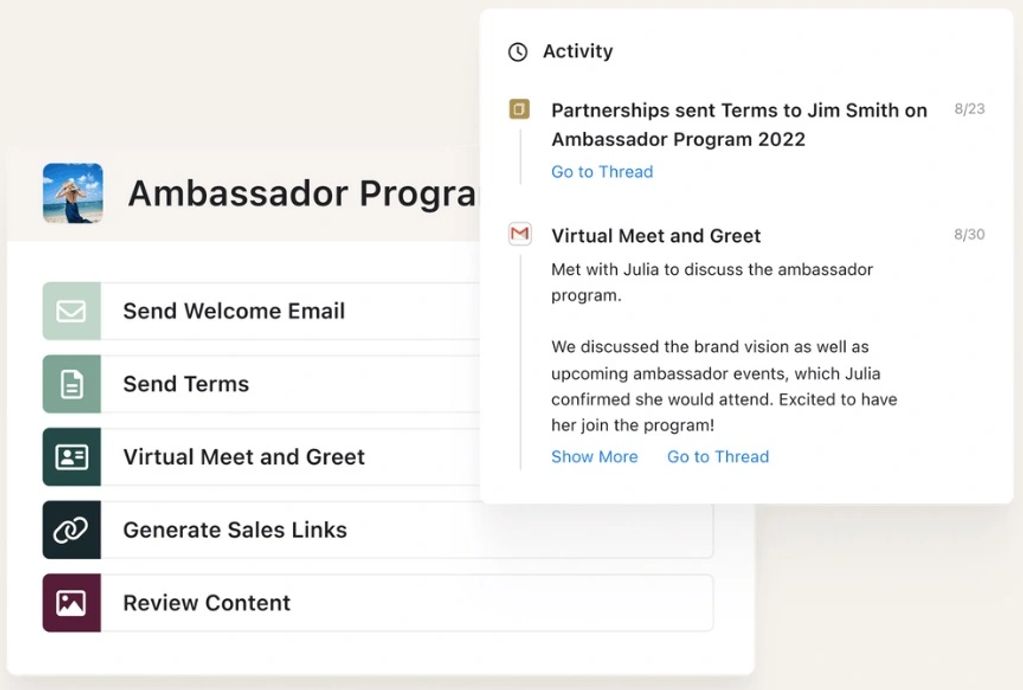The height and width of the screenshot is (690, 1023).
Task: Expand the meeting note with Show More
Action: [x=594, y=457]
